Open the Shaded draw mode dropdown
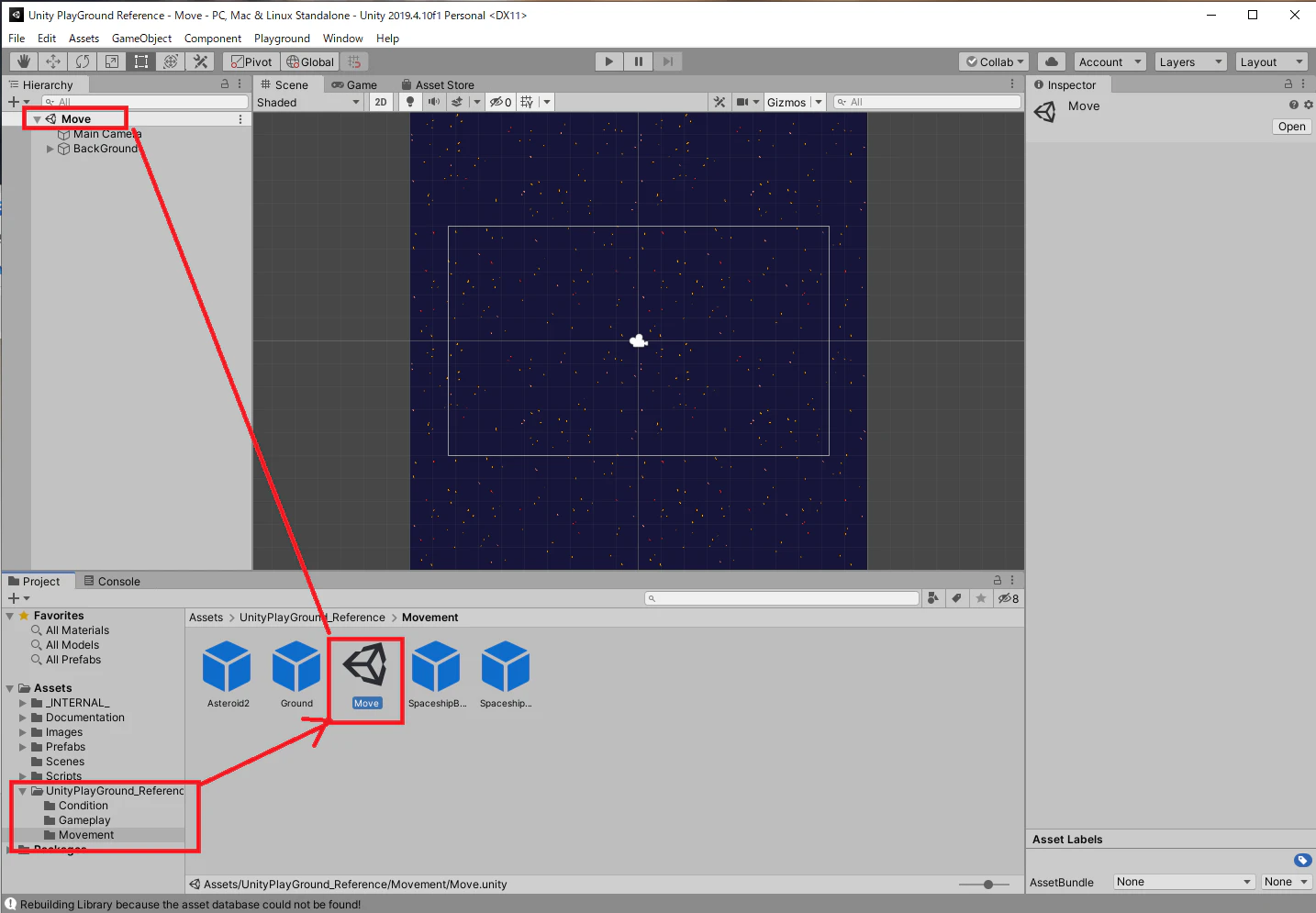 pyautogui.click(x=308, y=102)
